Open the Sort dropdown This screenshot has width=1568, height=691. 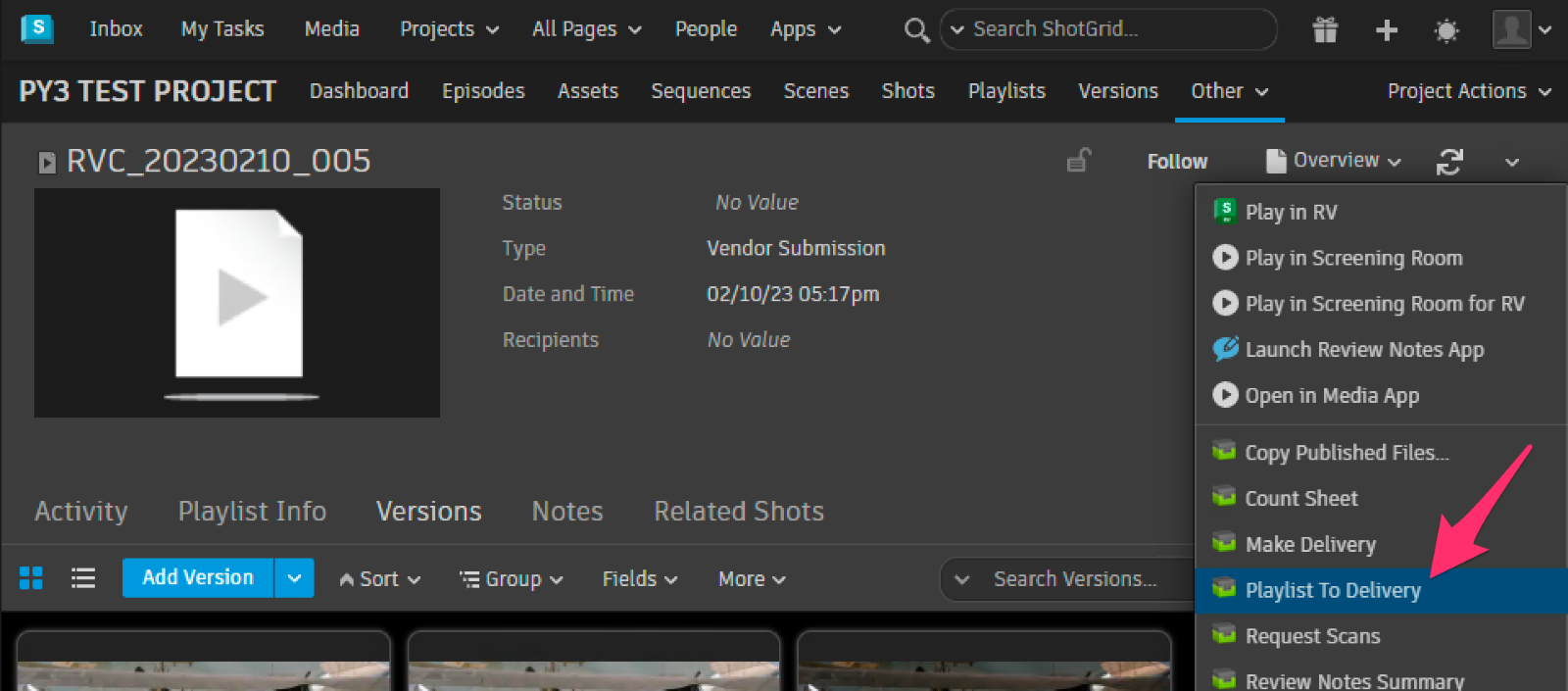tap(380, 579)
